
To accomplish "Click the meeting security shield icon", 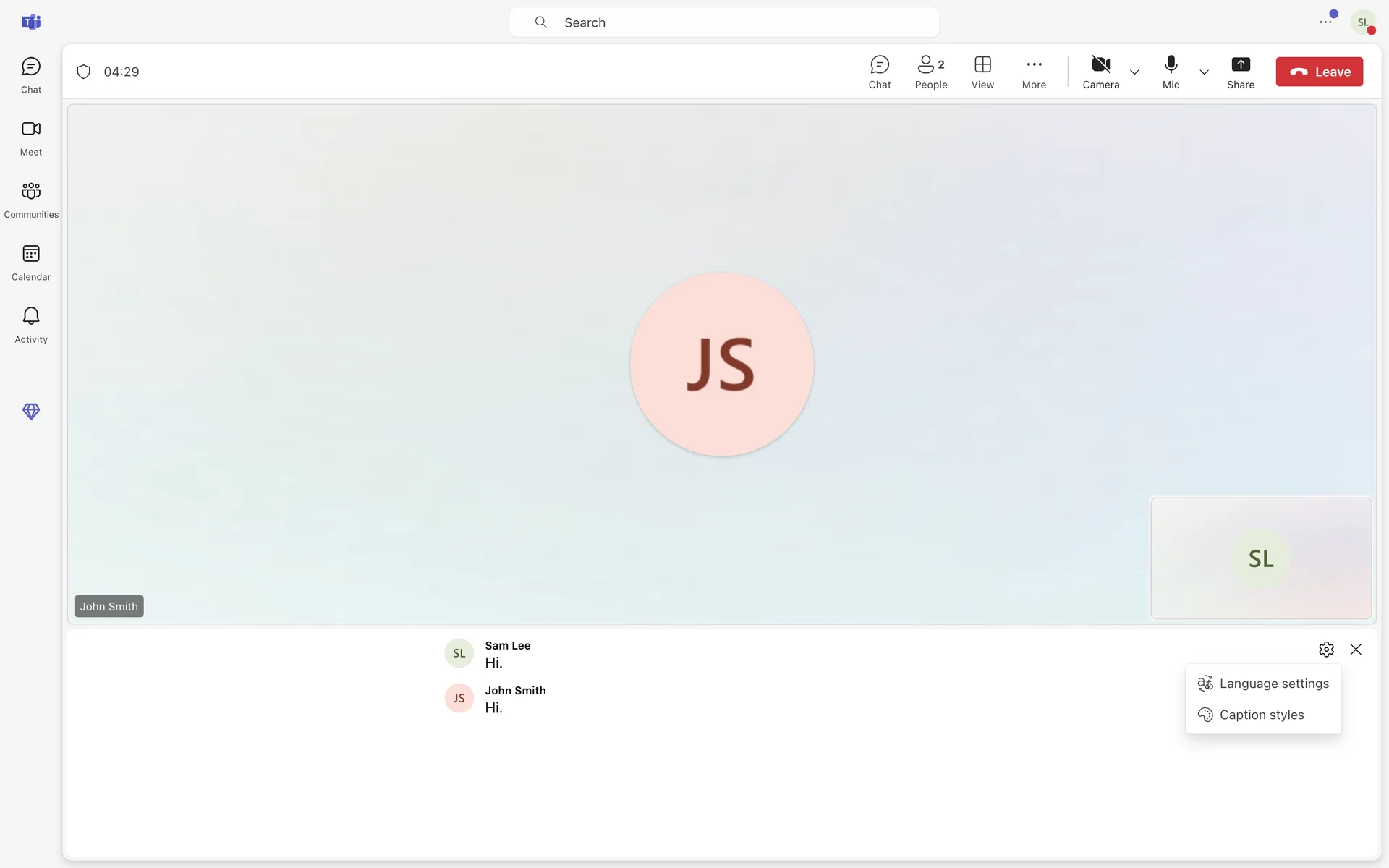I will pyautogui.click(x=84, y=72).
